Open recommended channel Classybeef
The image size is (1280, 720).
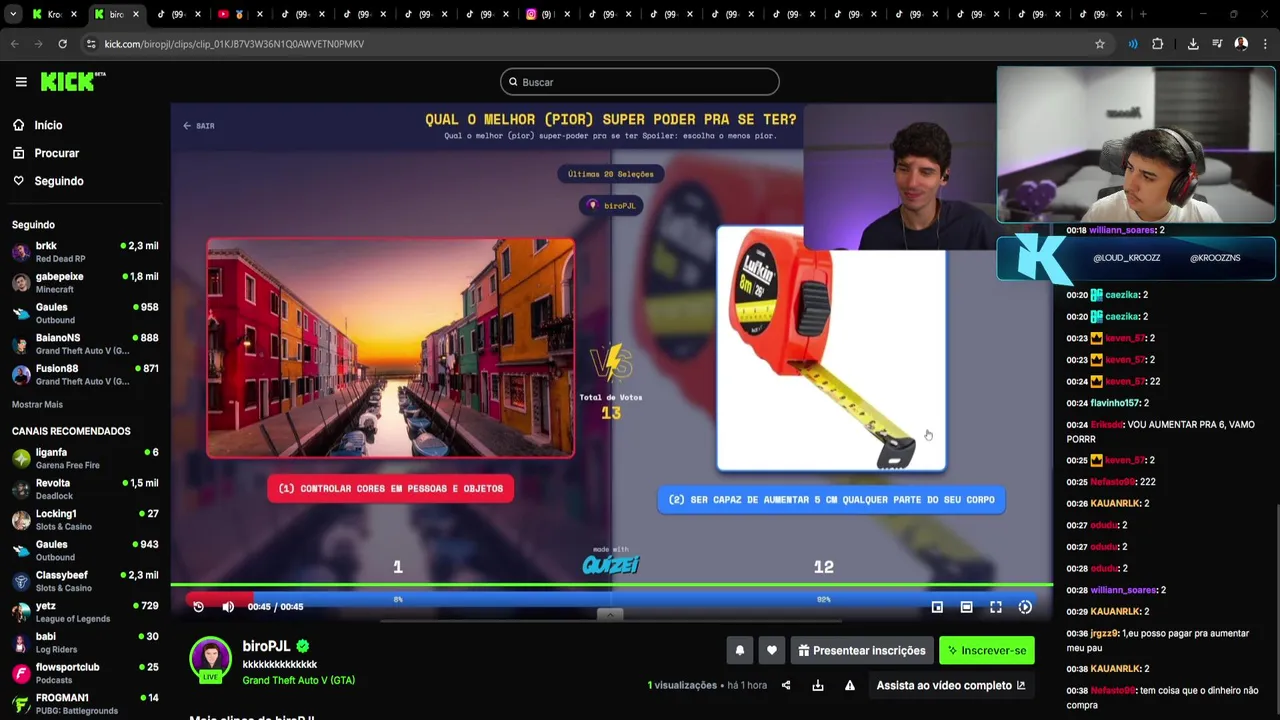[84, 581]
